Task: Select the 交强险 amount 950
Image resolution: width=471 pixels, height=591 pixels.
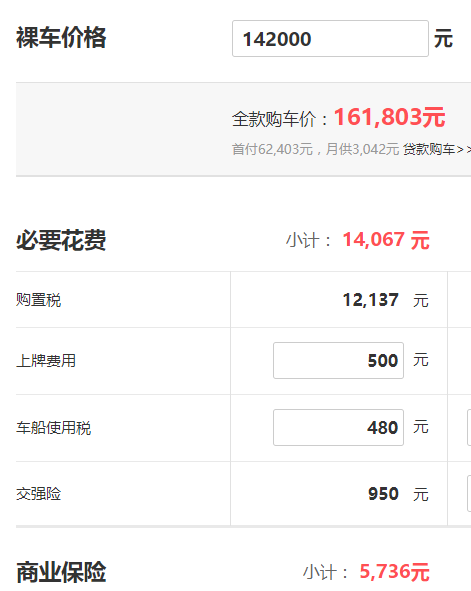Action: [383, 494]
